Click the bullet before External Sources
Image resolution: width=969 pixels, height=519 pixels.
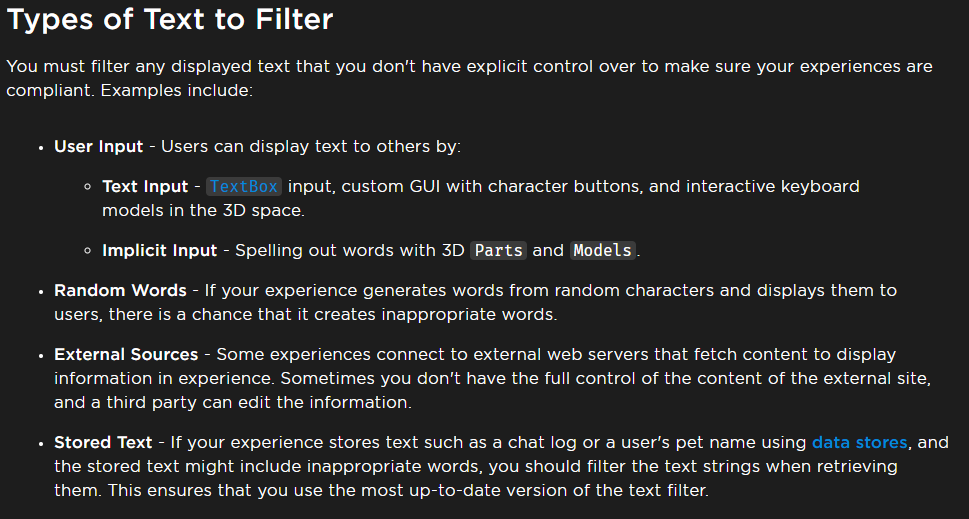(41, 356)
